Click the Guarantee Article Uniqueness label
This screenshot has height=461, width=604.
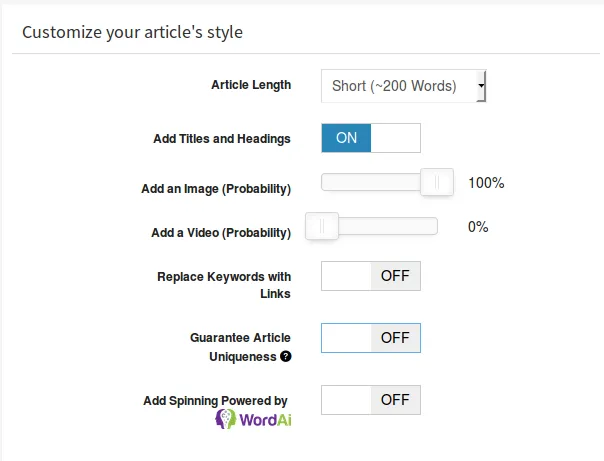tap(240, 347)
